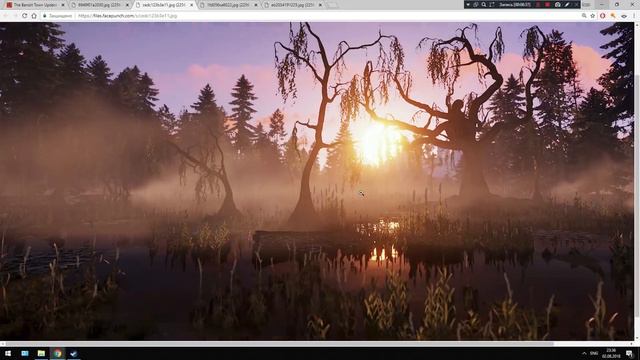This screenshot has height=360, width=640.
Task: Open the taskbar clock and calendar
Action: pos(611,353)
